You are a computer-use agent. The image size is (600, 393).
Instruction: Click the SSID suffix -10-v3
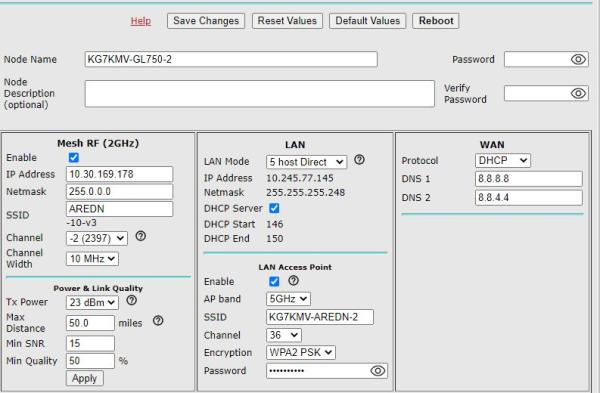[82, 223]
